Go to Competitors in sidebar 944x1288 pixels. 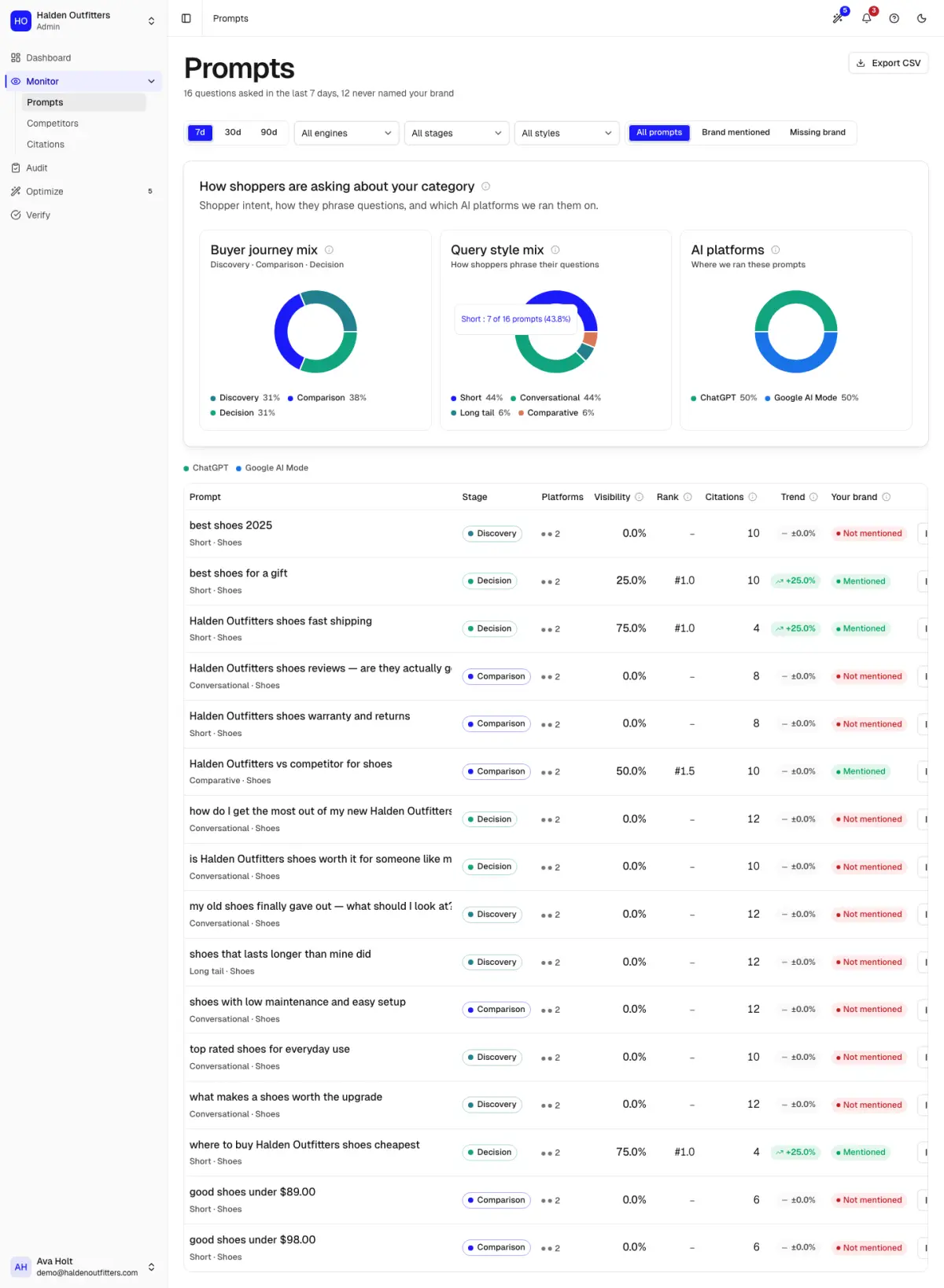[53, 123]
